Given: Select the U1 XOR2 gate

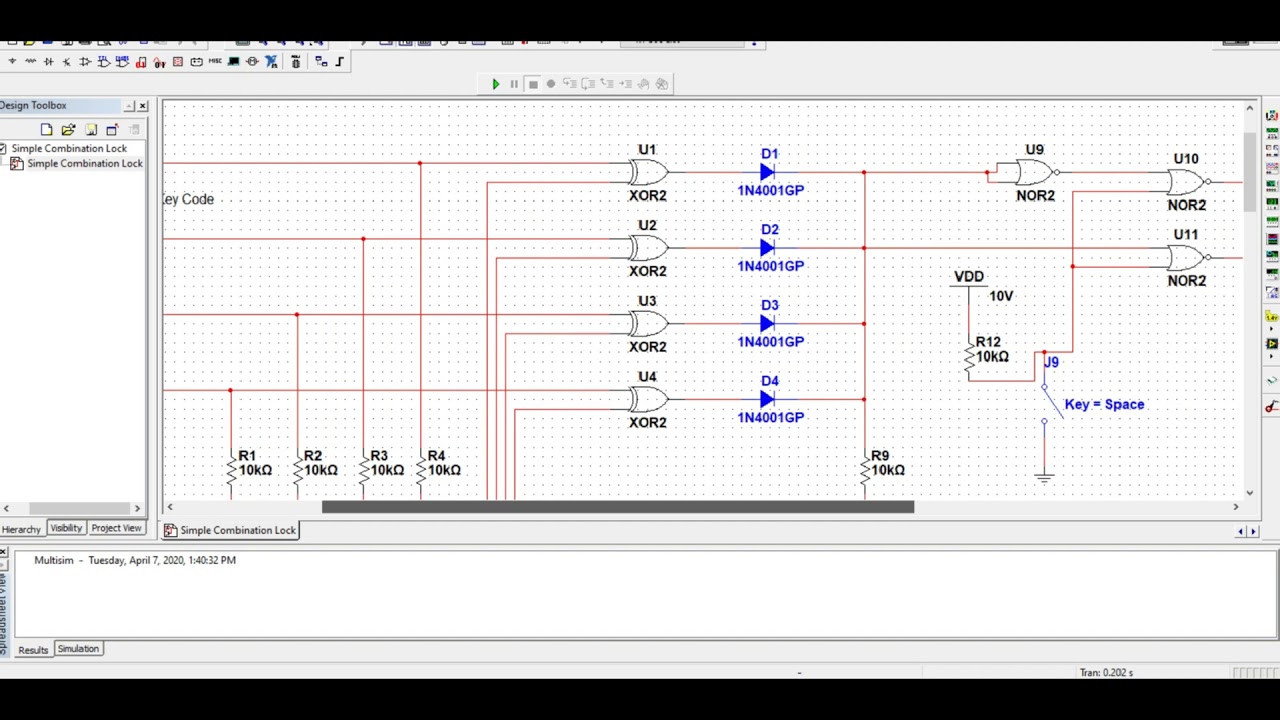Looking at the screenshot, I should (x=648, y=172).
